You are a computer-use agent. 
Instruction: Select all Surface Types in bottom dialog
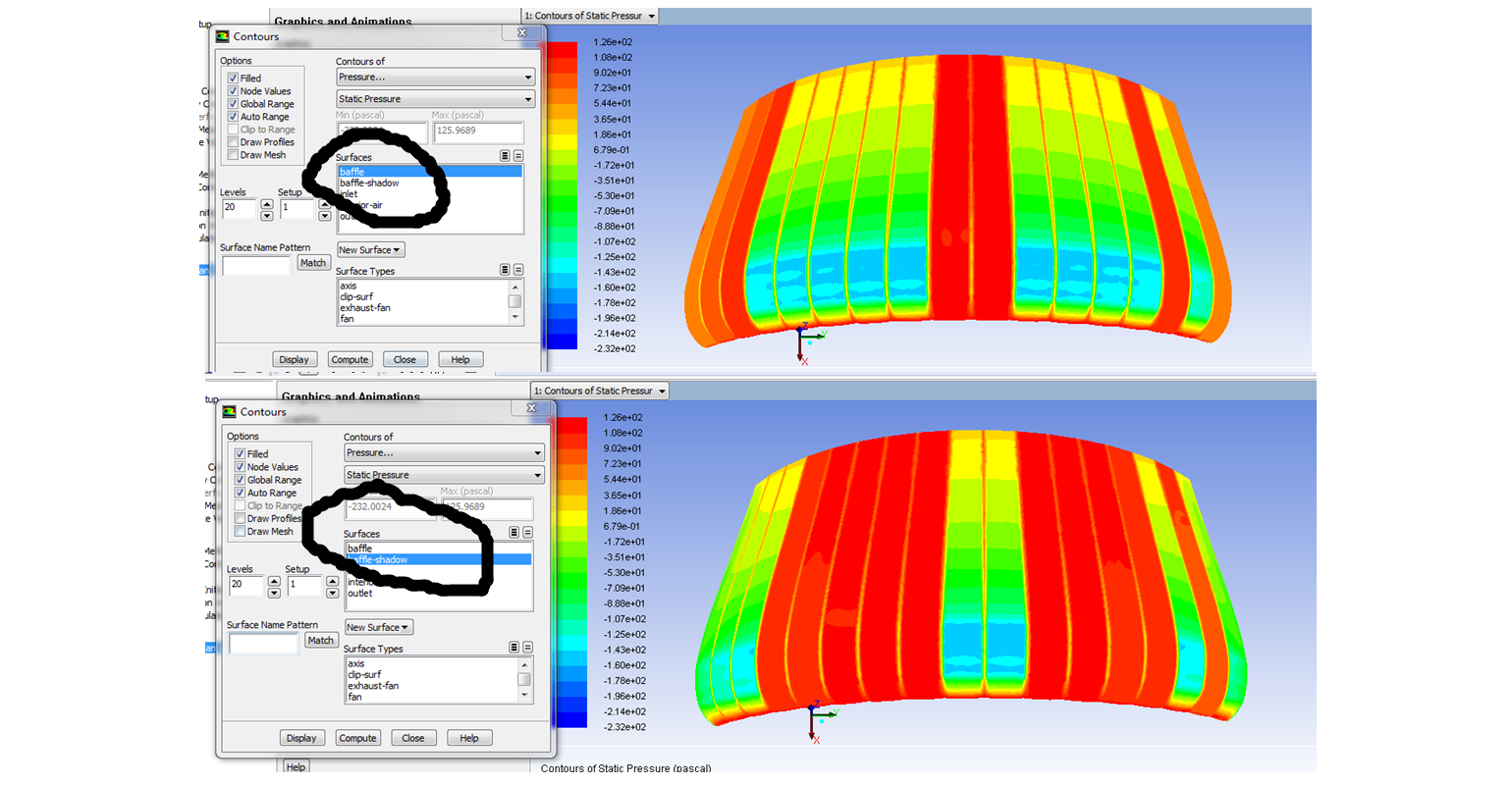513,648
